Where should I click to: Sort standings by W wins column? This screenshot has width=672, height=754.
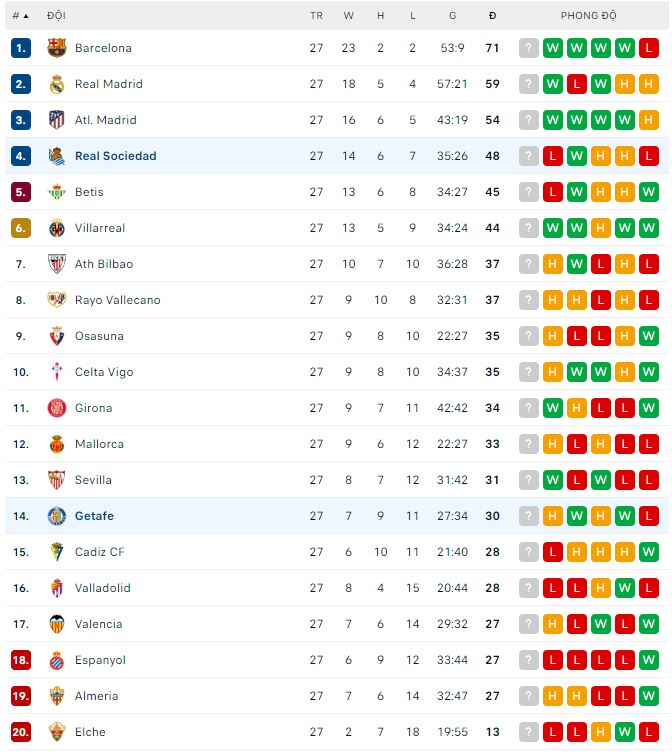pyautogui.click(x=348, y=16)
